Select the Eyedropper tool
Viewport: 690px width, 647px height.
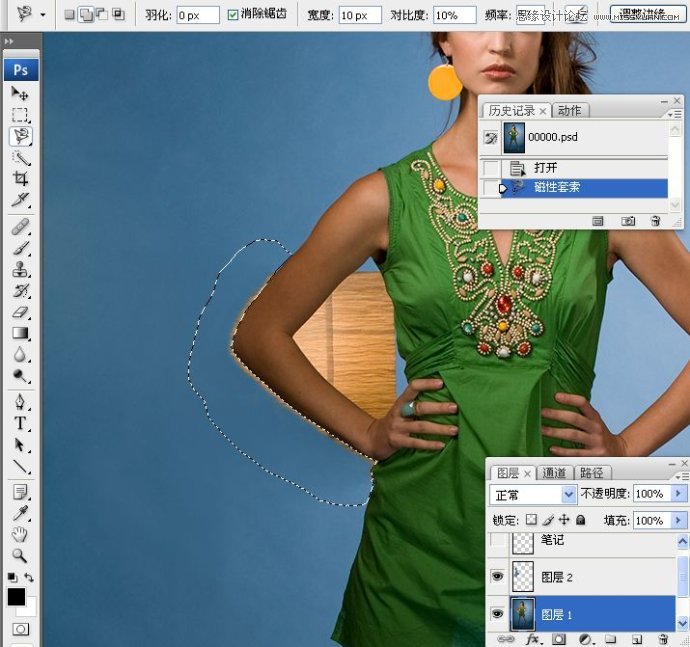click(20, 513)
